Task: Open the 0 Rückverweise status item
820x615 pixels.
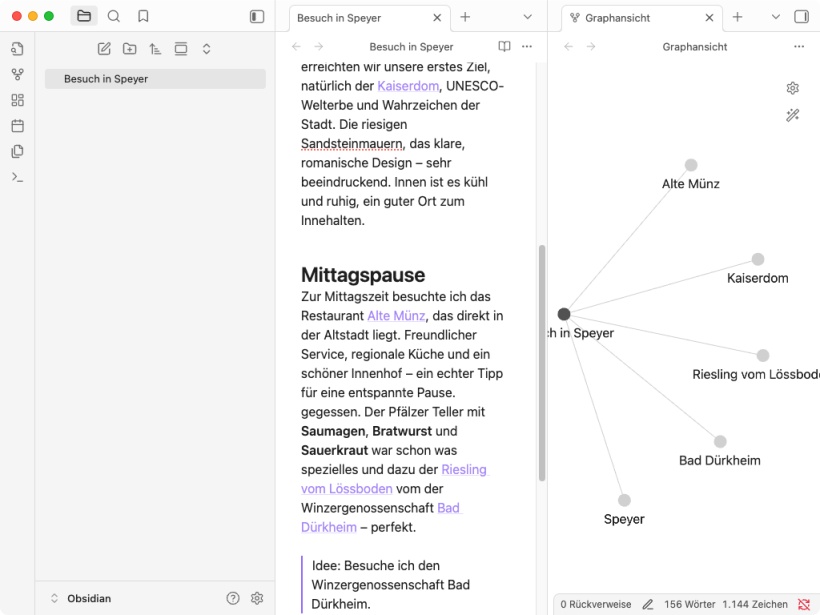Action: (596, 604)
